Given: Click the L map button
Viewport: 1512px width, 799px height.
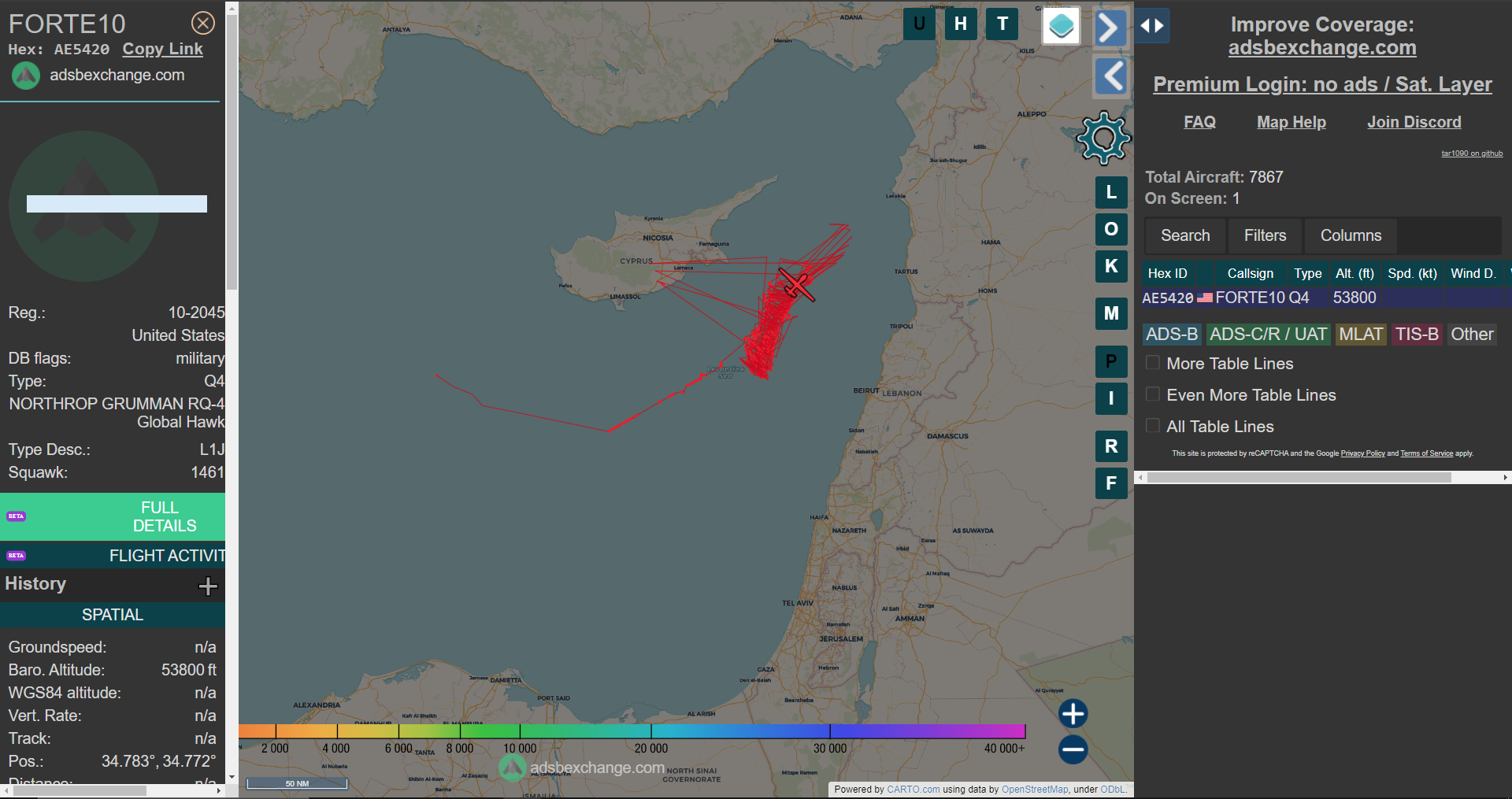Looking at the screenshot, I should 1111,192.
